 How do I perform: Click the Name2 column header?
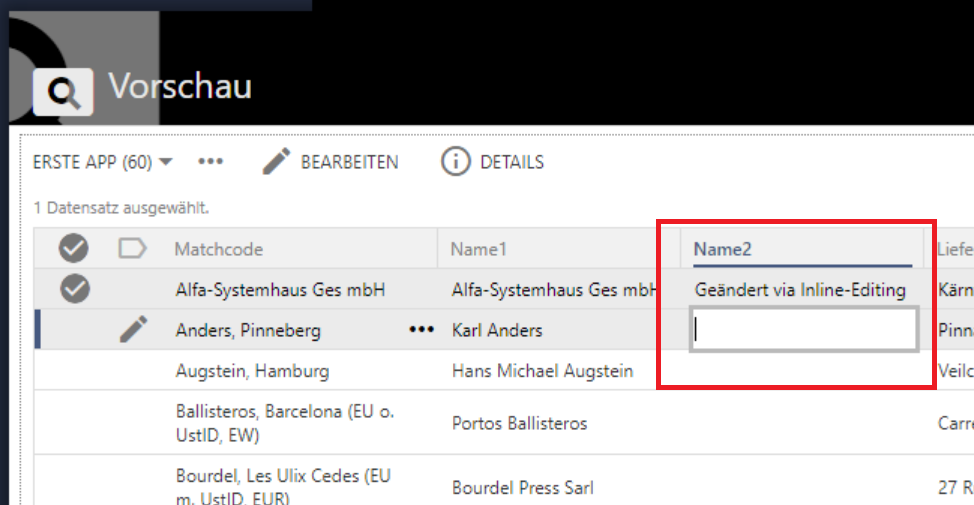click(723, 250)
